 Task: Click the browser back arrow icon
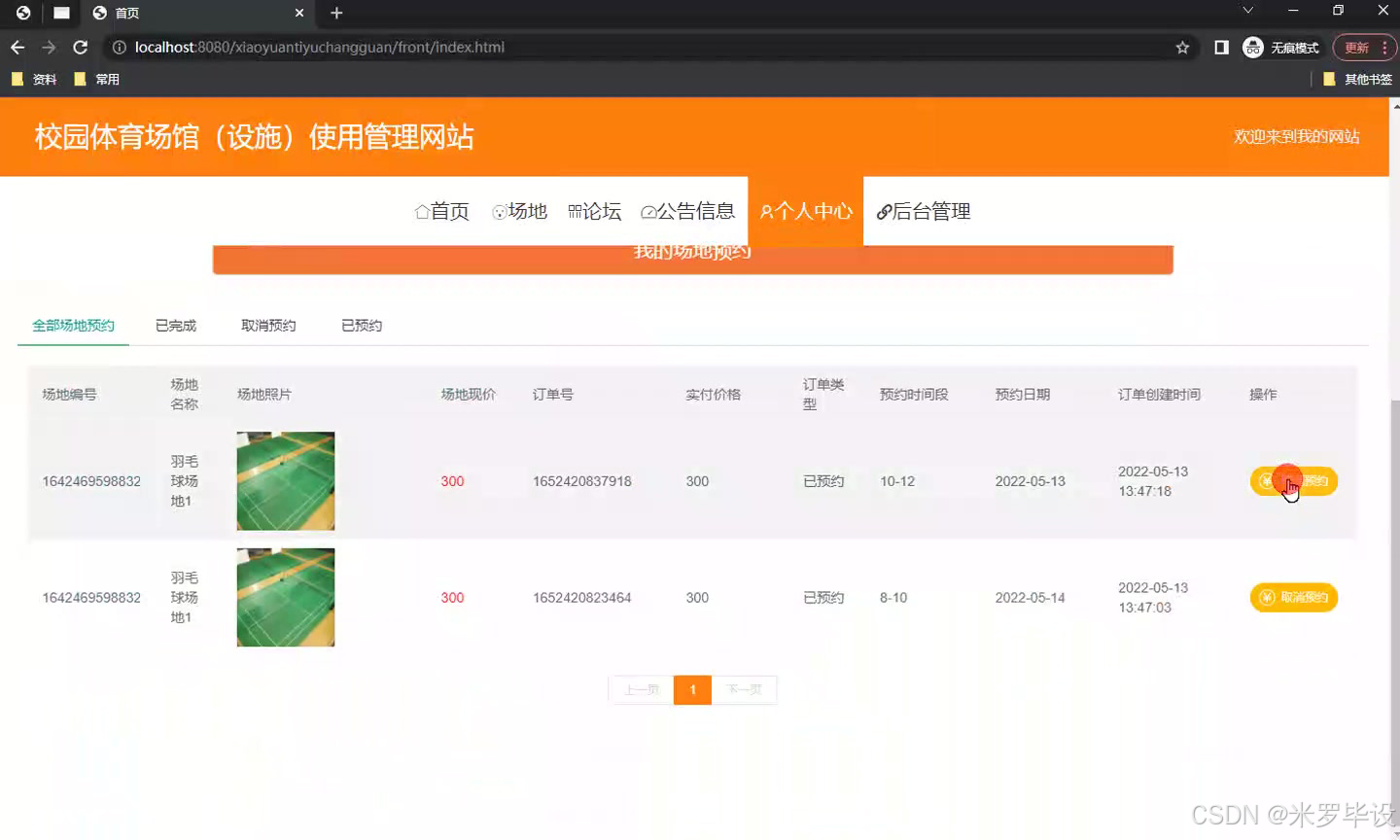click(17, 47)
